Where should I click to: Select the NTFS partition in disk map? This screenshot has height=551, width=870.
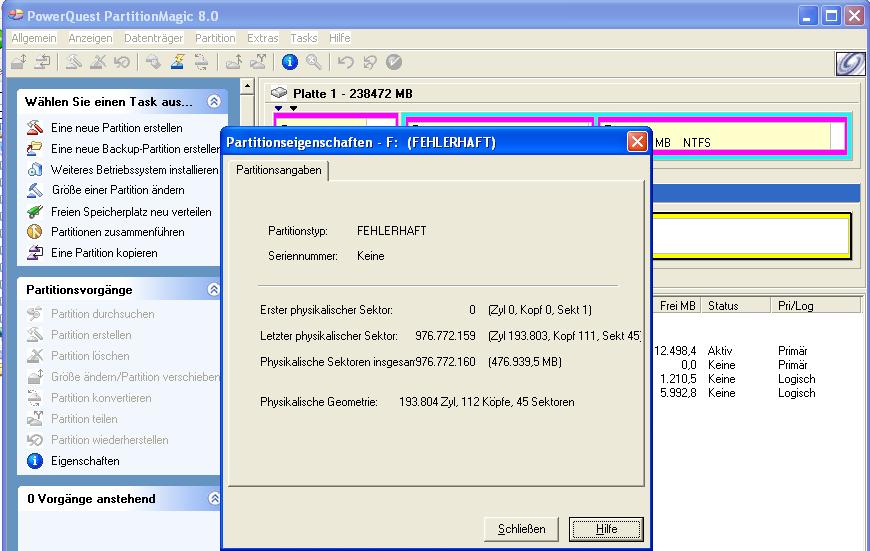pyautogui.click(x=721, y=138)
